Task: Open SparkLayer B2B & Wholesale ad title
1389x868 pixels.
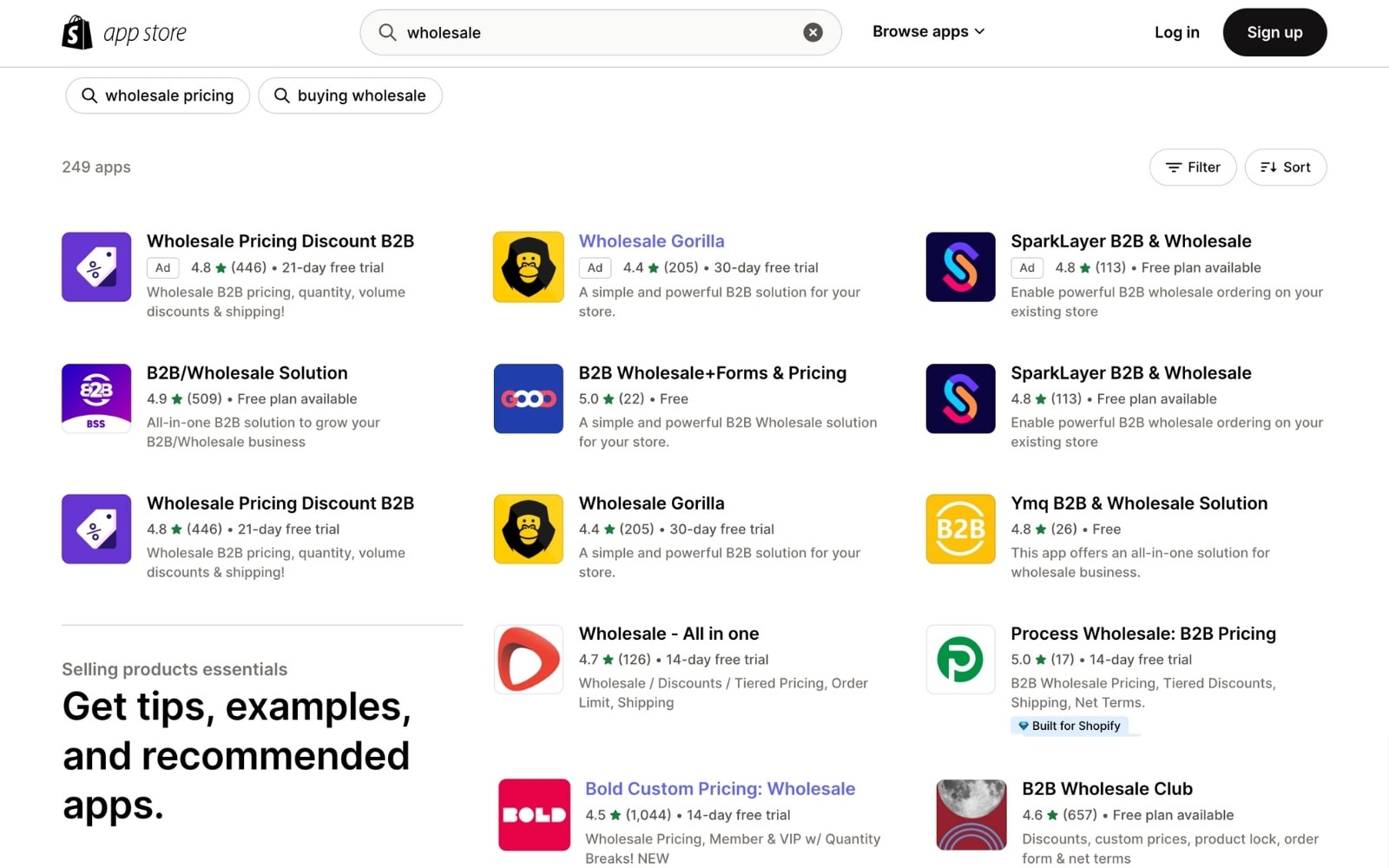Action: tap(1131, 241)
